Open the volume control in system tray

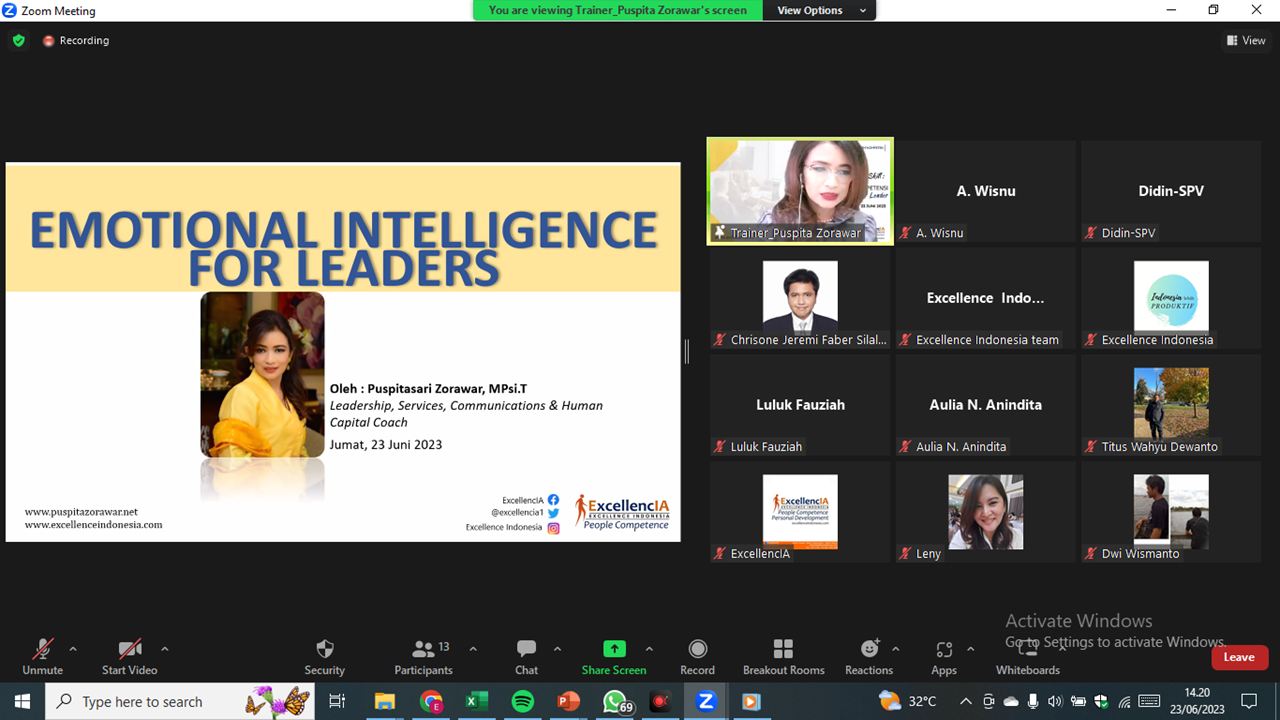(x=1057, y=701)
